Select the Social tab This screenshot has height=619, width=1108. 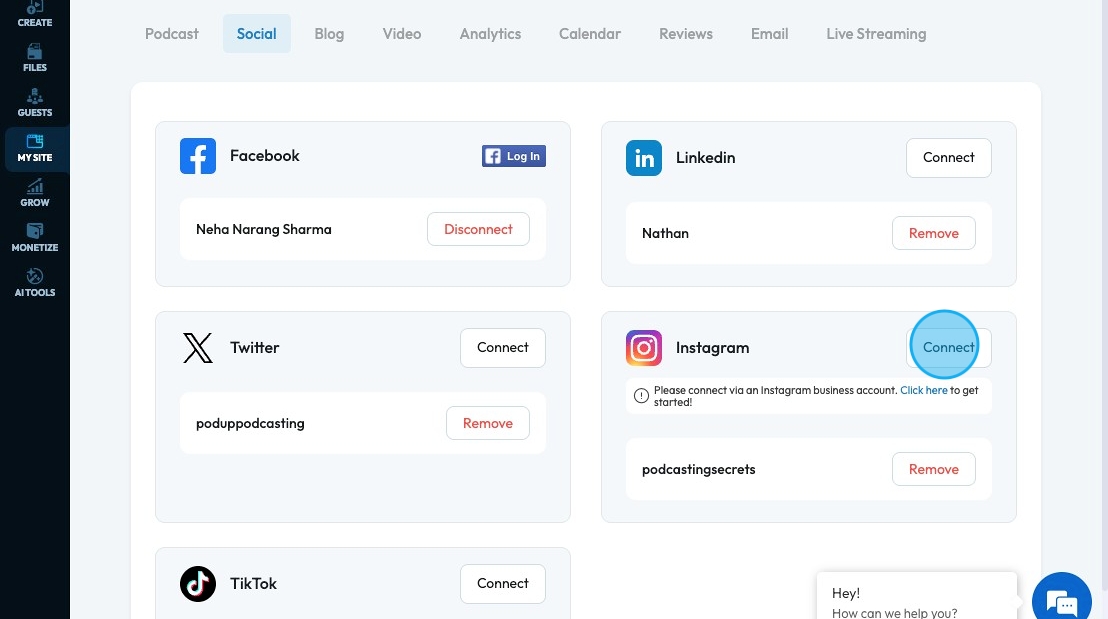257,34
